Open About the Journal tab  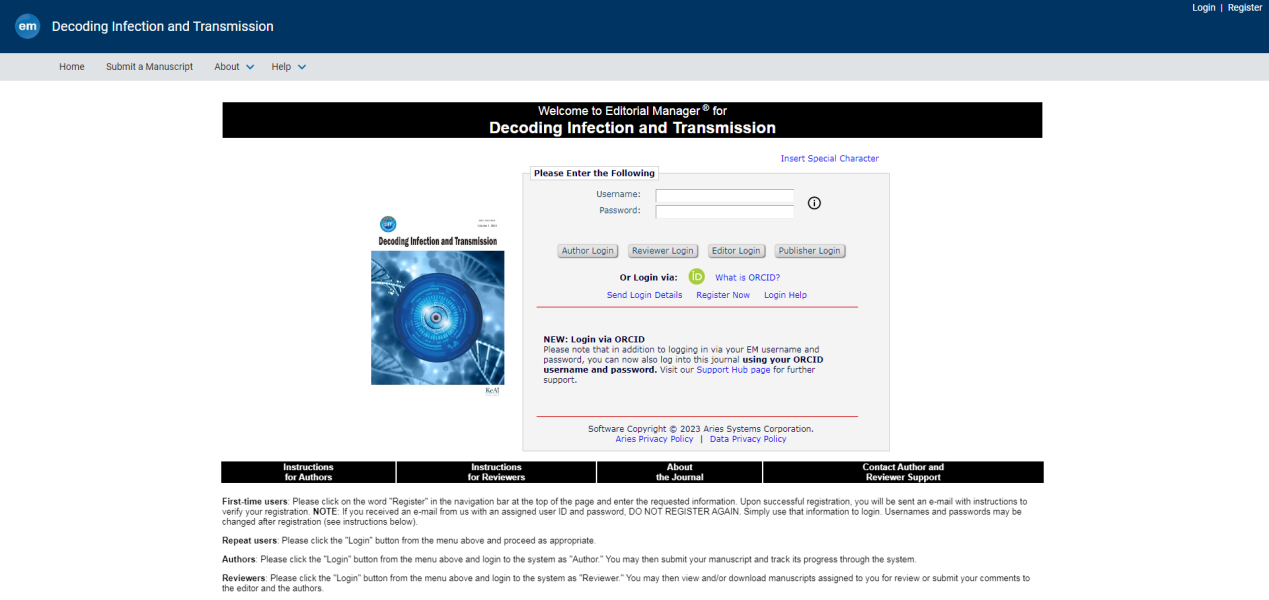click(x=680, y=472)
